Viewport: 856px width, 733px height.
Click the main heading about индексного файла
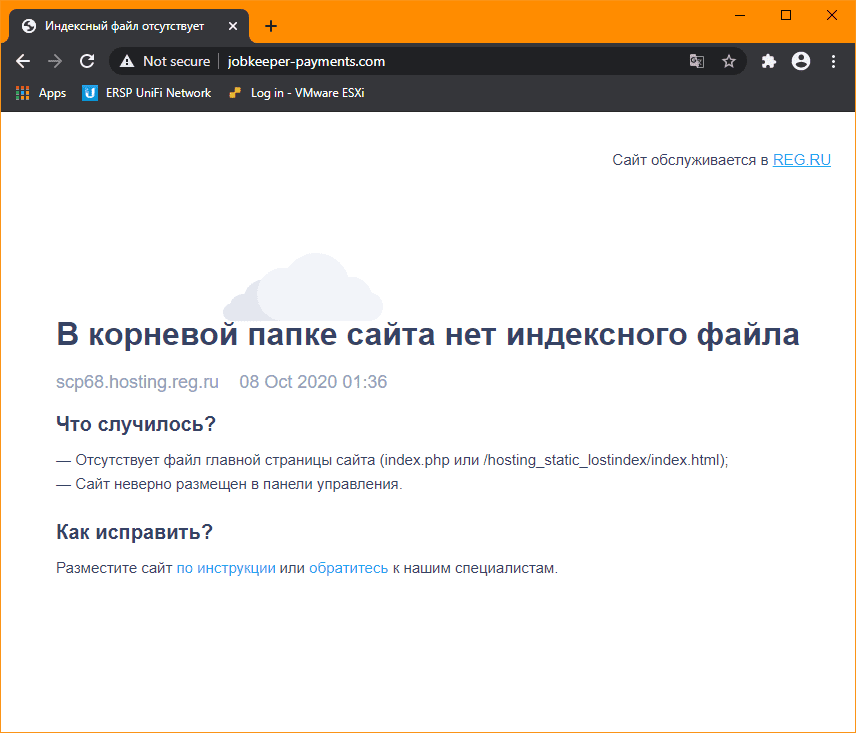click(427, 334)
